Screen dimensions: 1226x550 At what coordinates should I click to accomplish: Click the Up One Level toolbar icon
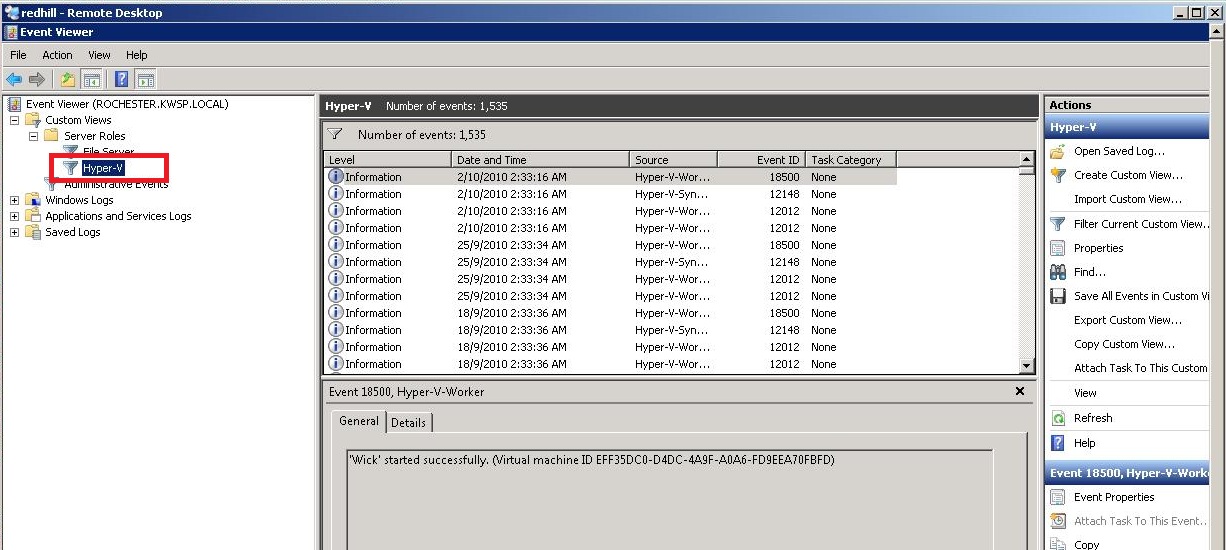click(67, 80)
